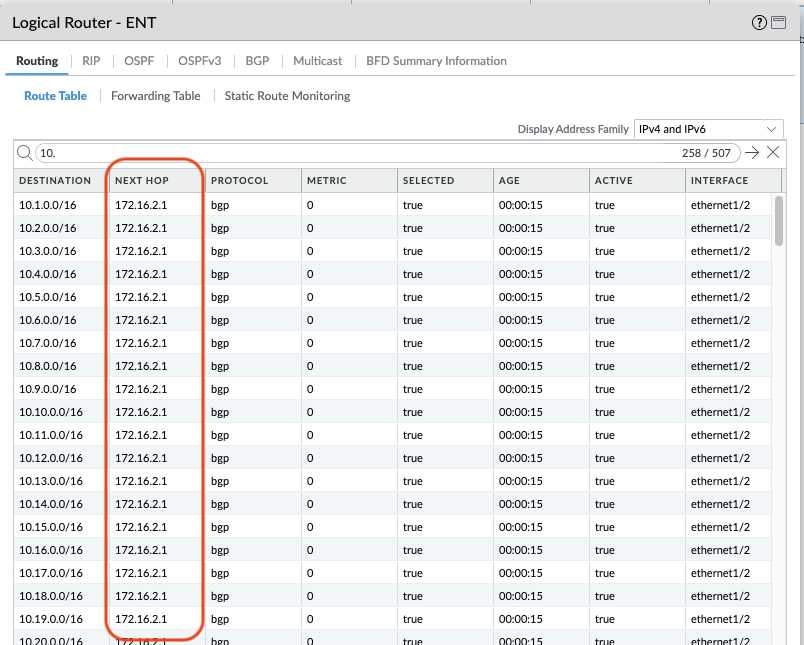Click the window maximize icon in header
The image size is (804, 645).
778,23
